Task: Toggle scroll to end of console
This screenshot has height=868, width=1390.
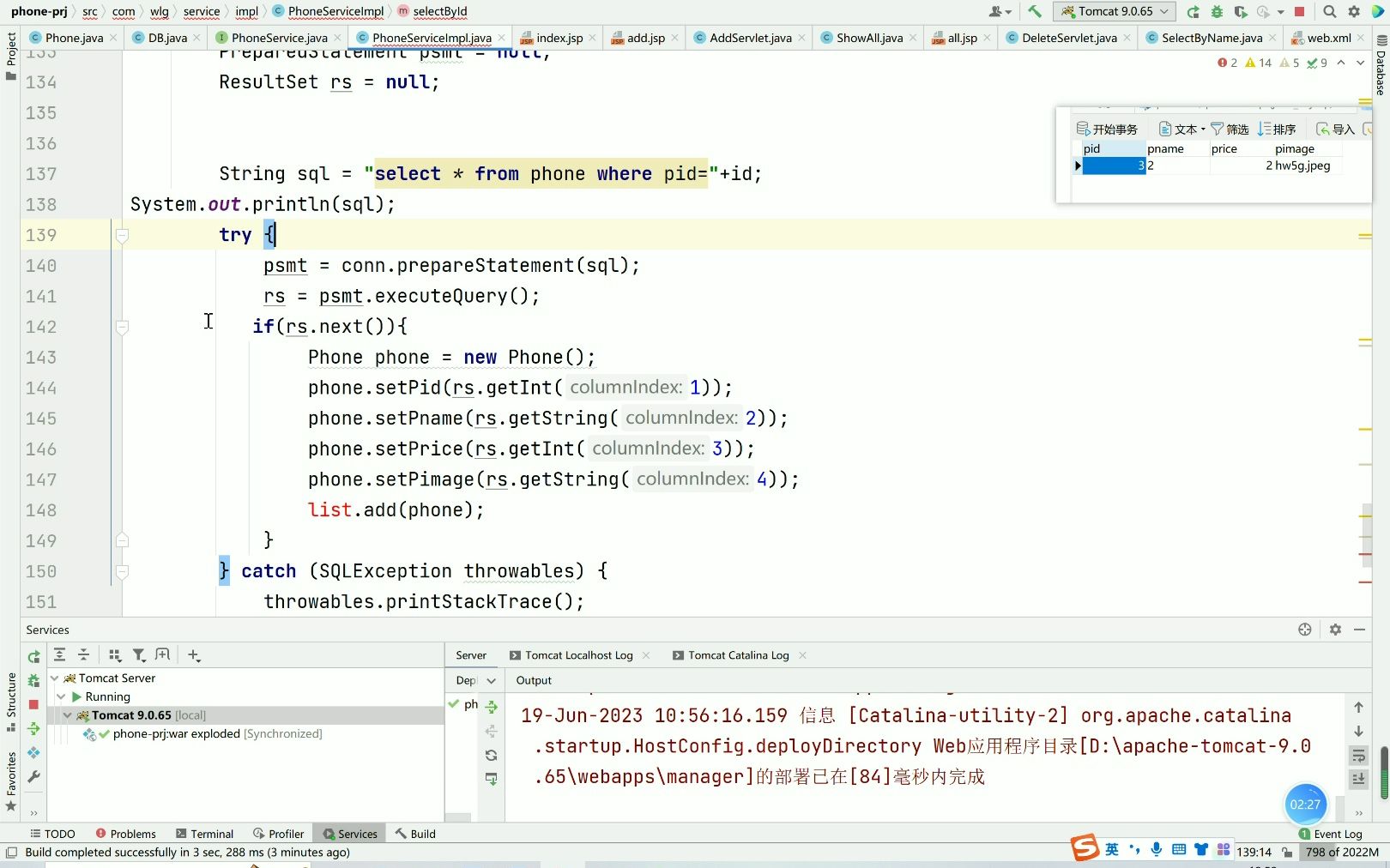Action: (1358, 779)
